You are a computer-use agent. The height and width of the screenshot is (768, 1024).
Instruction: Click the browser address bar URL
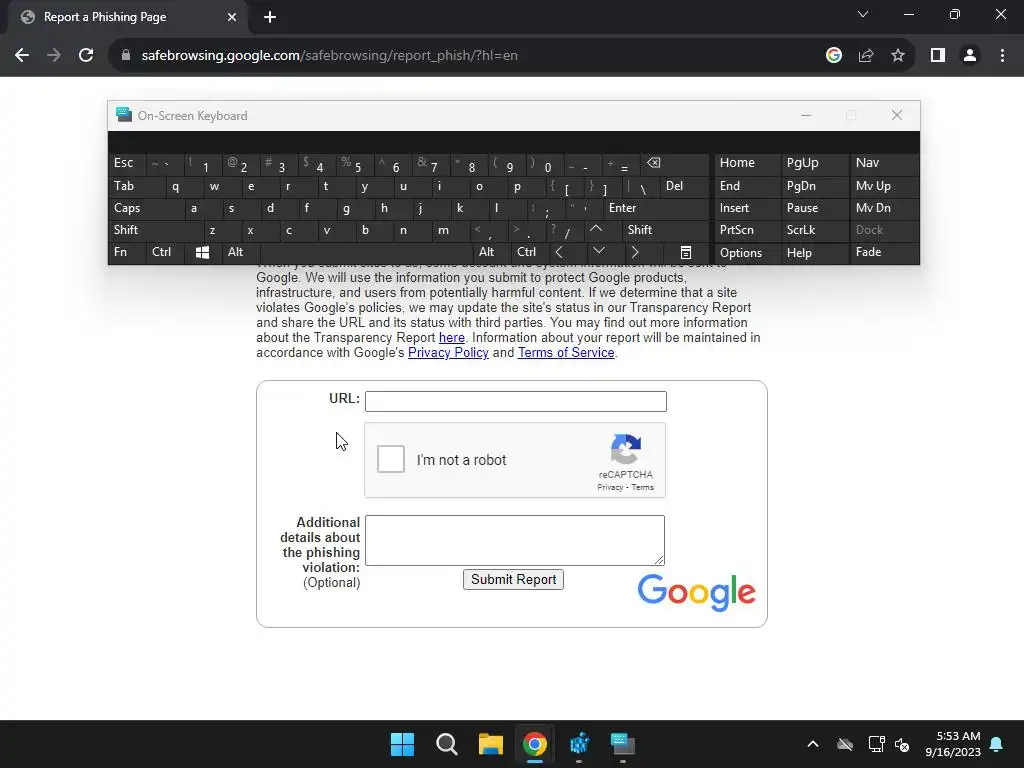point(330,56)
